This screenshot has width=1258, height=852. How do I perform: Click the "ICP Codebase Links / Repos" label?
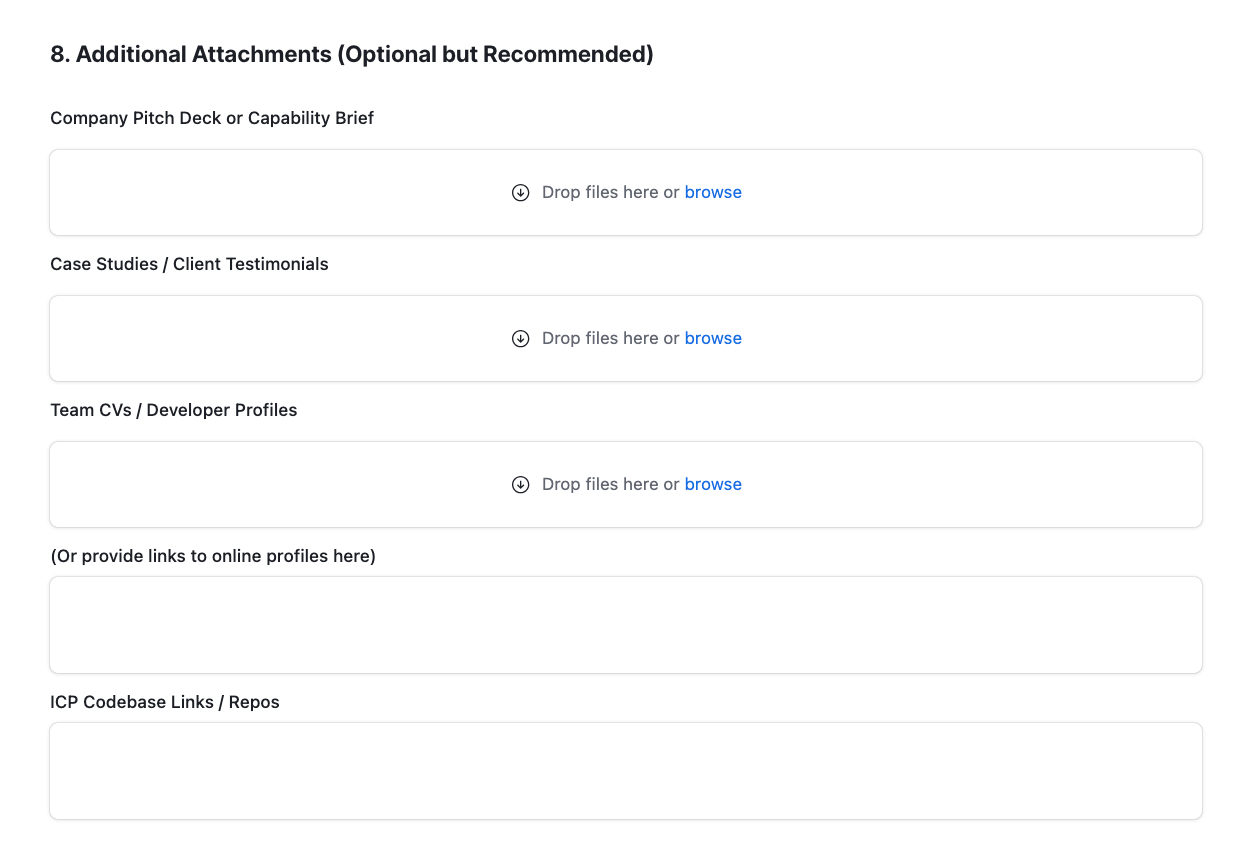[165, 702]
